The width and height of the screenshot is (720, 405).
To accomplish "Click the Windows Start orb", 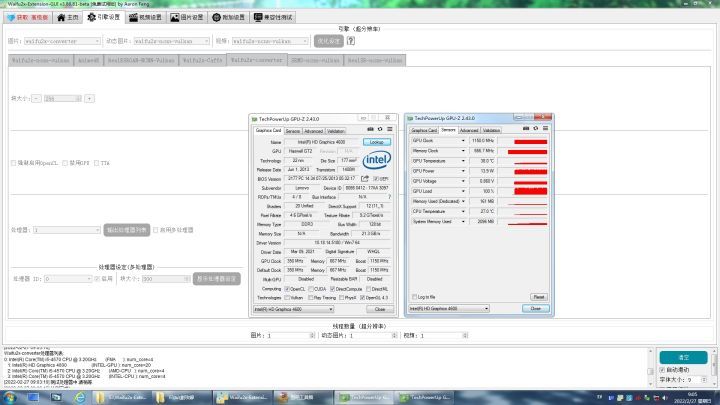I will tap(9, 397).
